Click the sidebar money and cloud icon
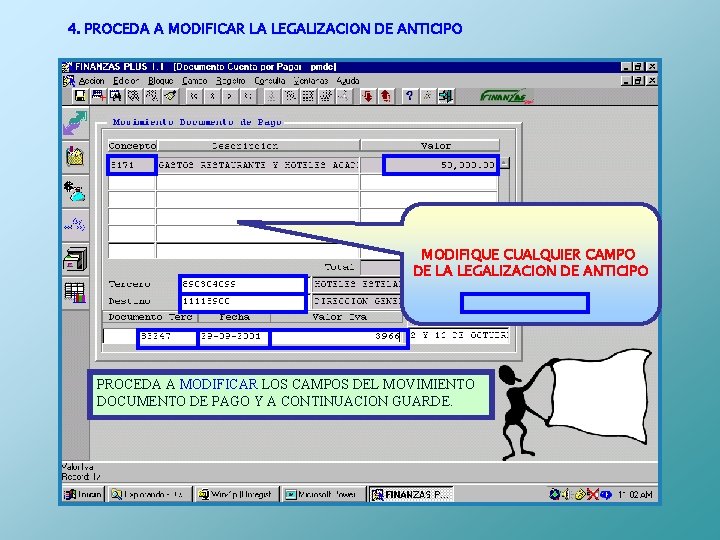 75,191
